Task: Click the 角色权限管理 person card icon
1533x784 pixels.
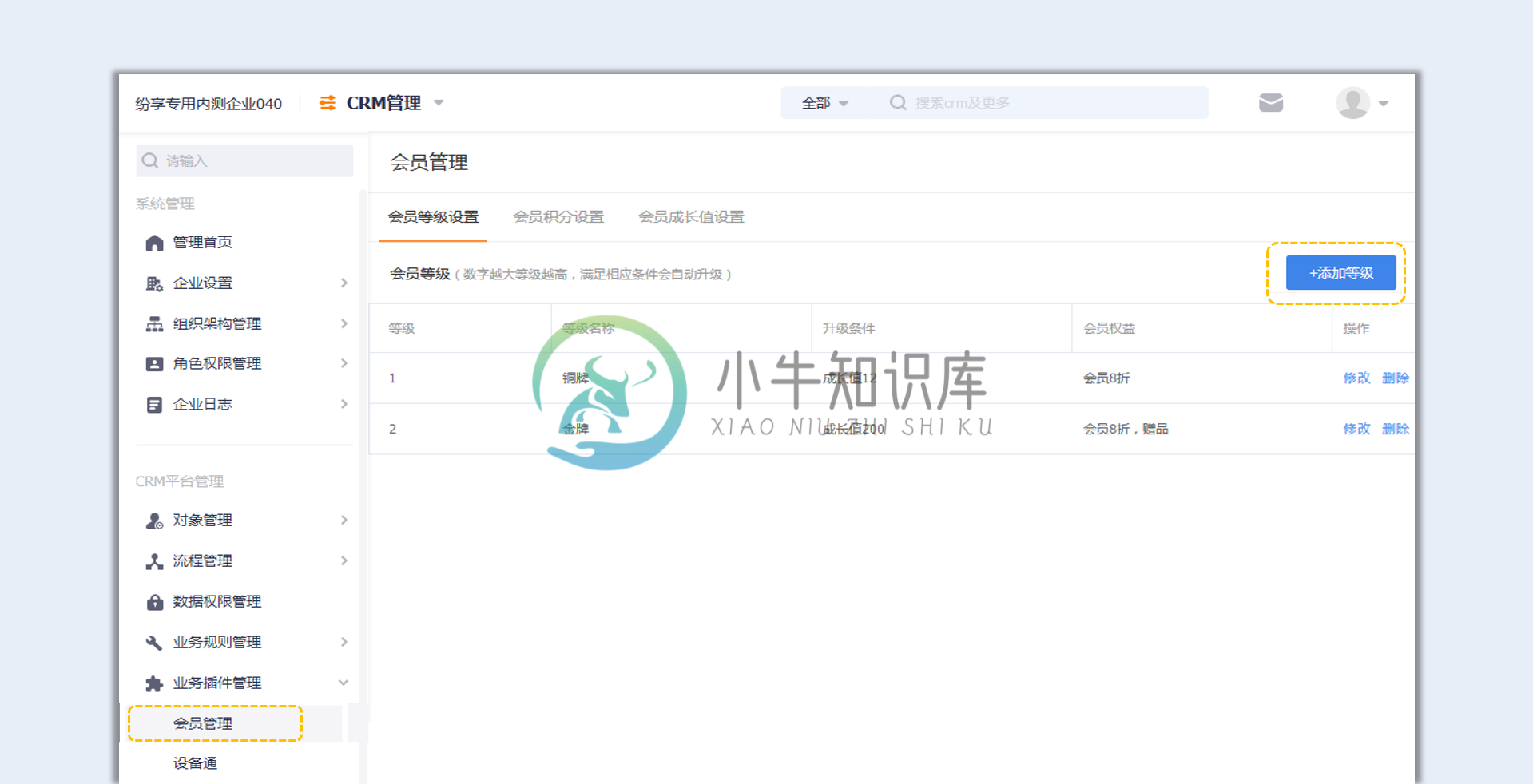Action: 154,364
